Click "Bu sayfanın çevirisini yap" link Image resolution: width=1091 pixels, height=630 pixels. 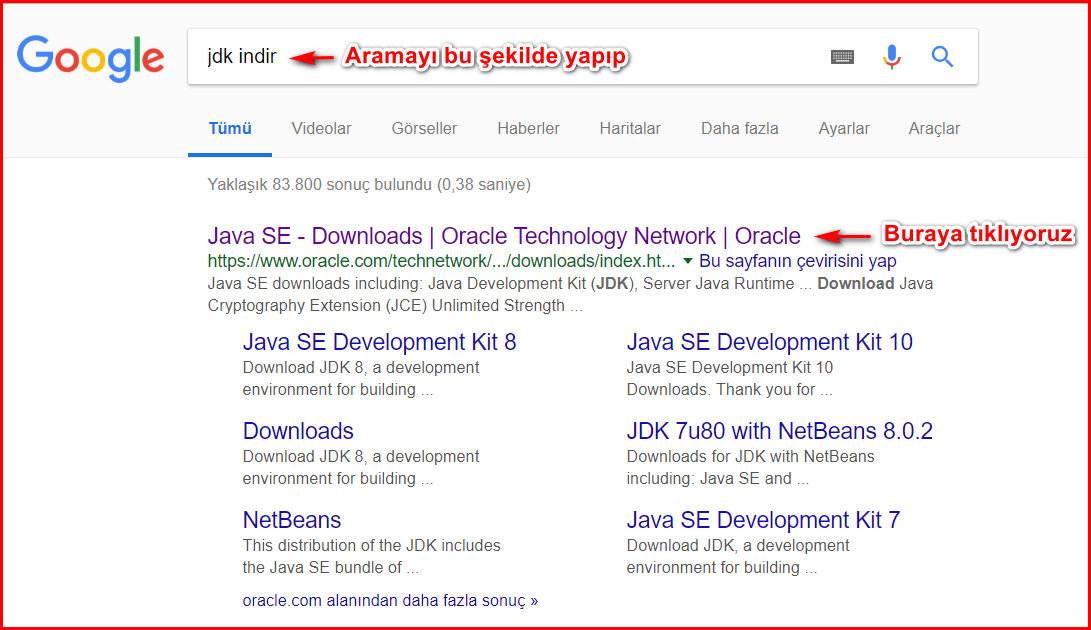[797, 261]
